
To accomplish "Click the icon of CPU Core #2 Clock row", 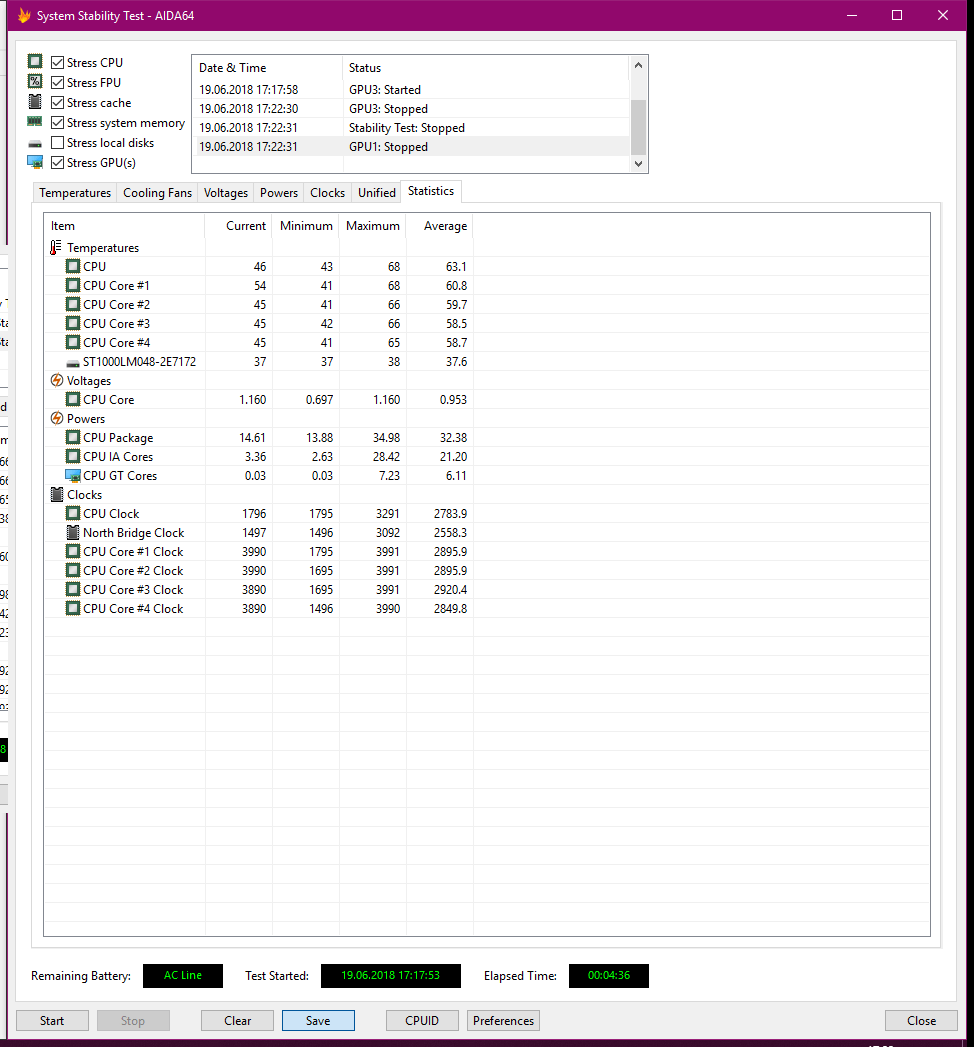I will click(x=73, y=571).
